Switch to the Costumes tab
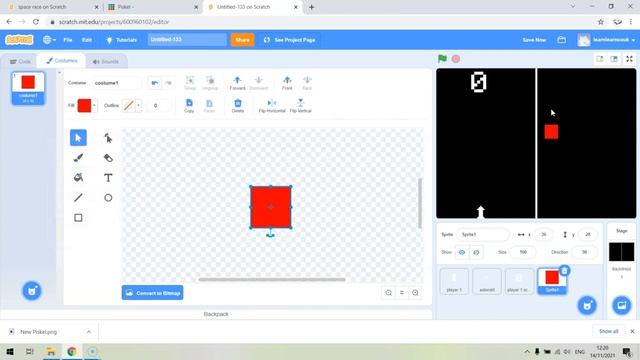 (x=62, y=60)
